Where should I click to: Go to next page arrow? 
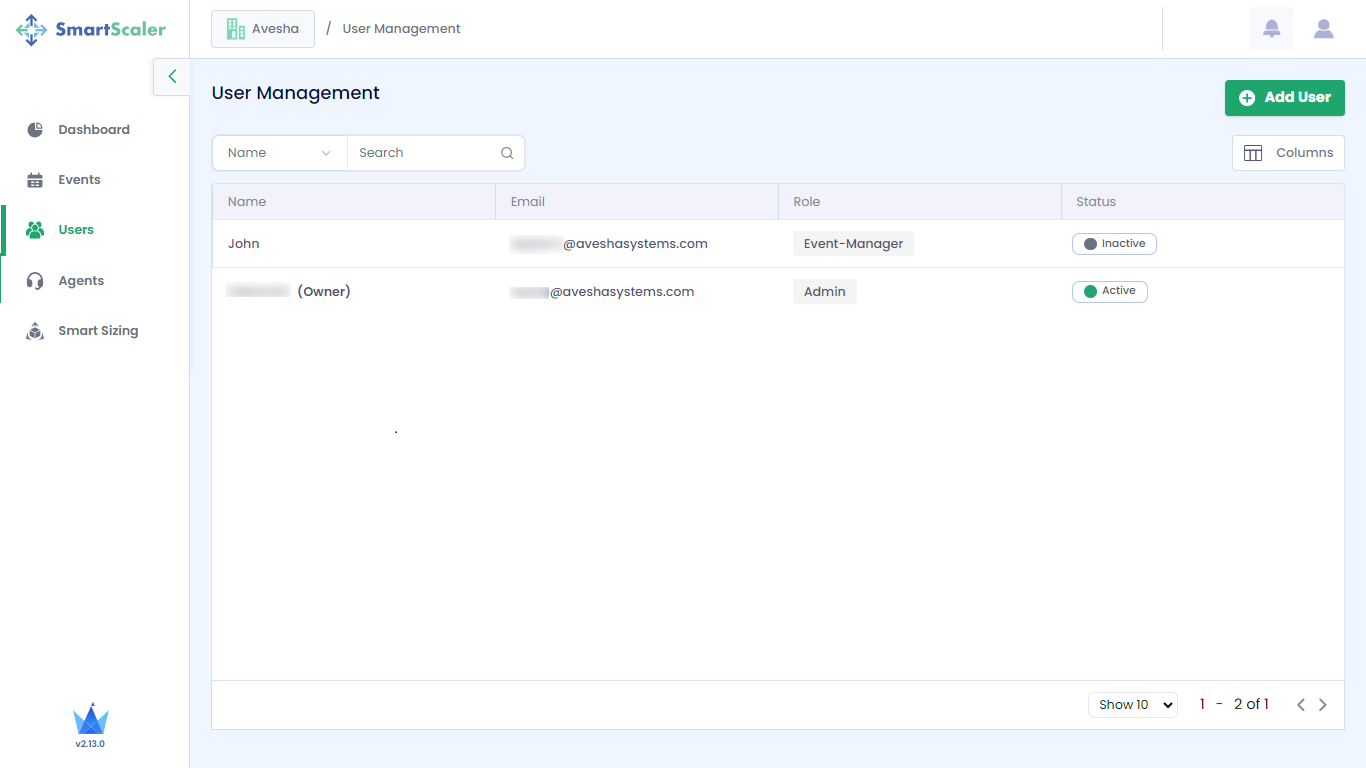(x=1323, y=705)
